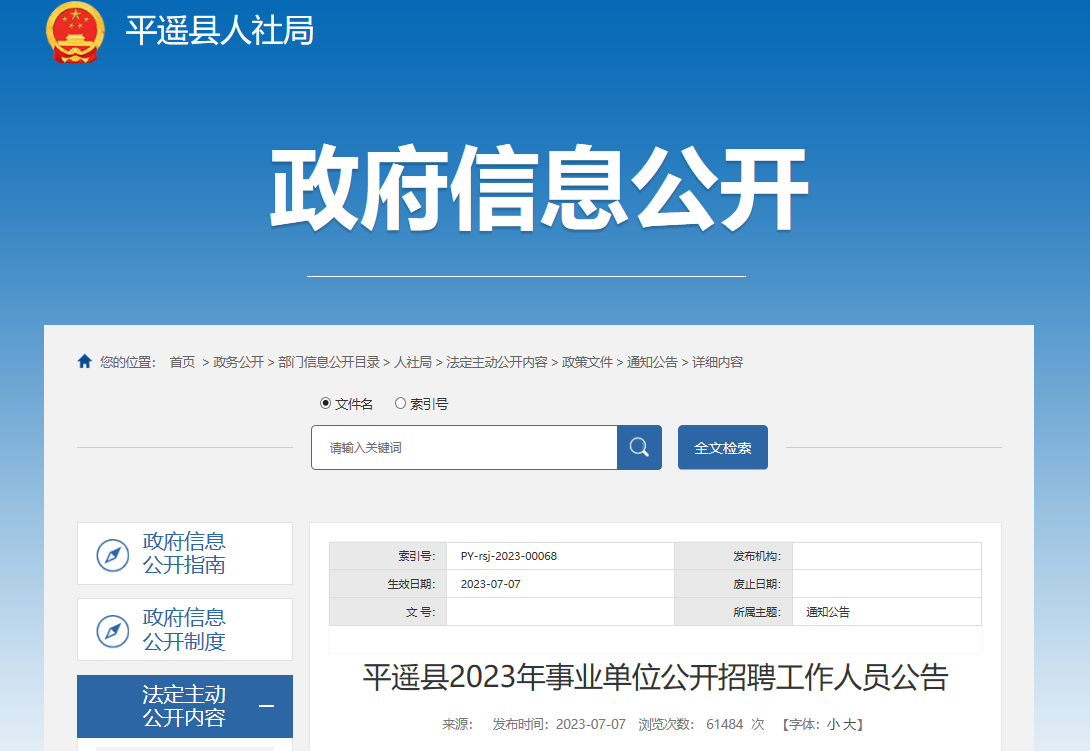1090x751 pixels.
Task: Open 通知公告 breadcrumb link
Action: pos(652,362)
